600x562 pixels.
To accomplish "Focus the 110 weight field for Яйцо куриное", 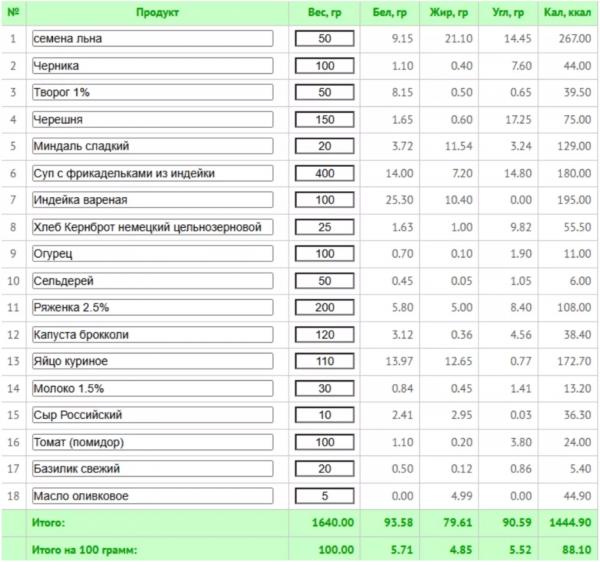I will [324, 361].
